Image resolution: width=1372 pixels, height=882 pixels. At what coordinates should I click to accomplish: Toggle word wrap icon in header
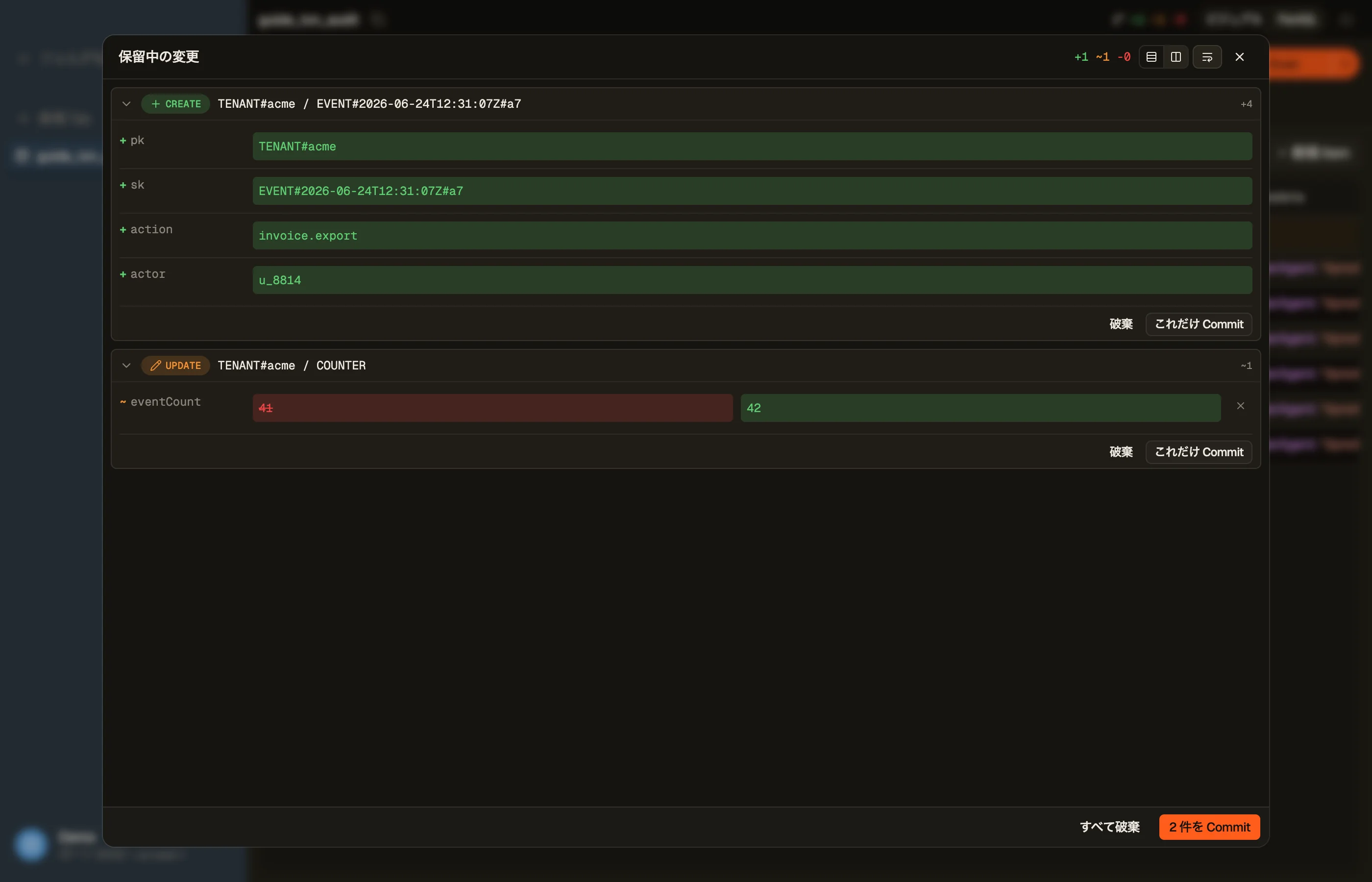click(x=1207, y=57)
